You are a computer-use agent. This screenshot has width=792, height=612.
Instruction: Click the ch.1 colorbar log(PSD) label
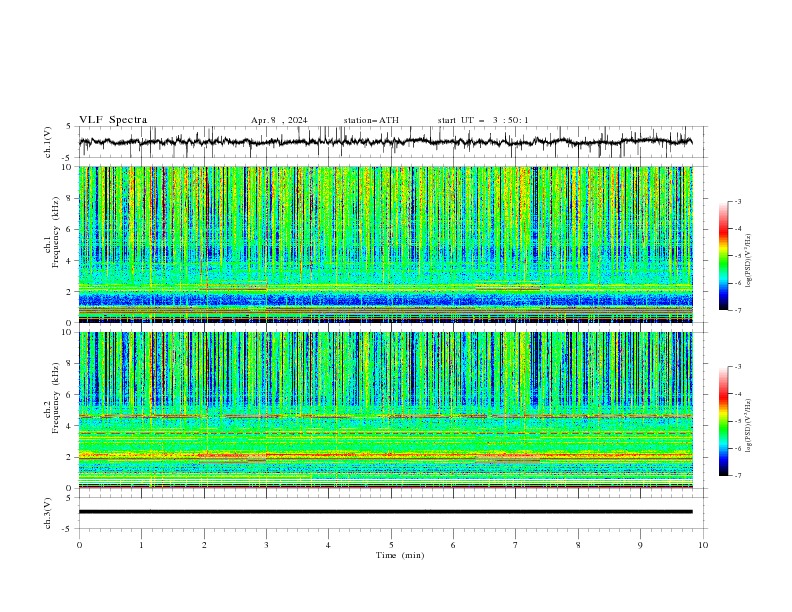(x=748, y=261)
